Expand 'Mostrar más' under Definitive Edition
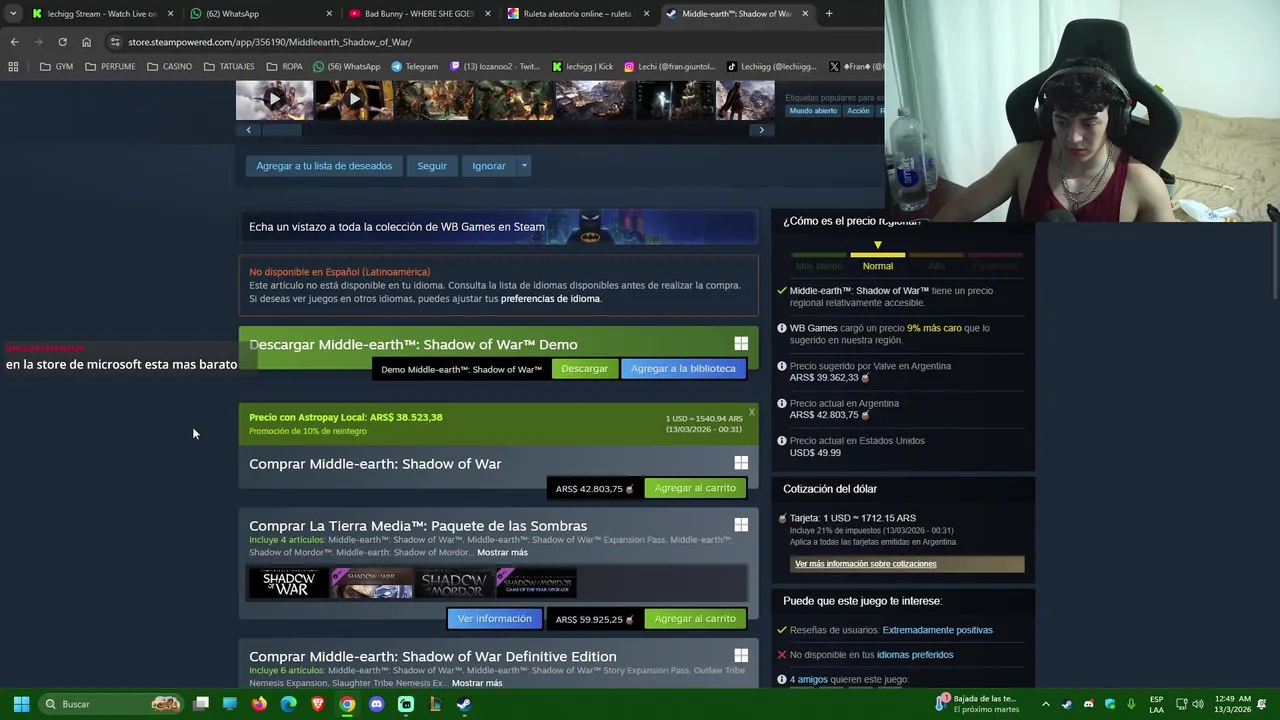The height and width of the screenshot is (720, 1280). (477, 684)
